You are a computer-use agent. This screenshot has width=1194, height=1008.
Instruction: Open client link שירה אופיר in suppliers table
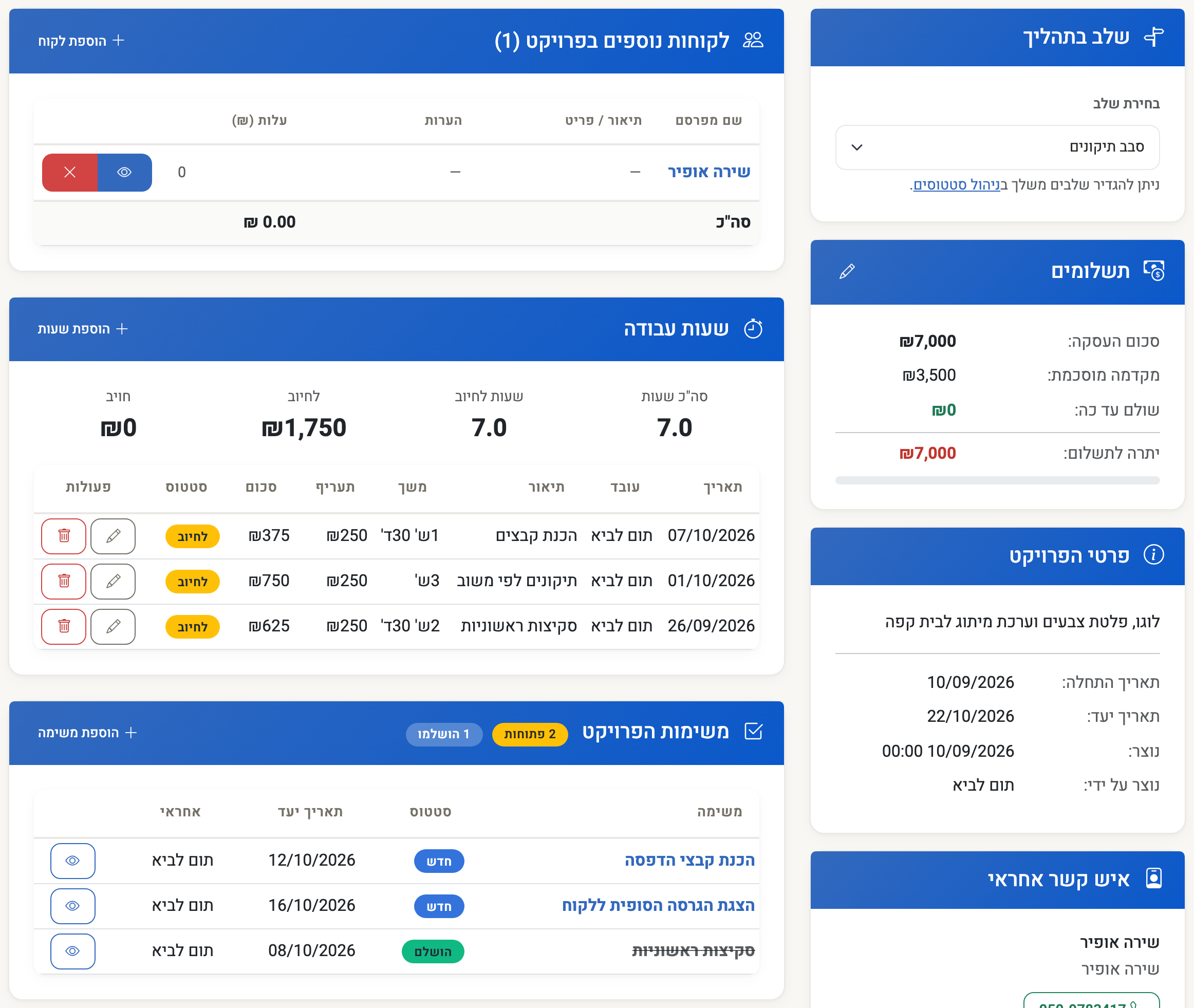tap(708, 172)
